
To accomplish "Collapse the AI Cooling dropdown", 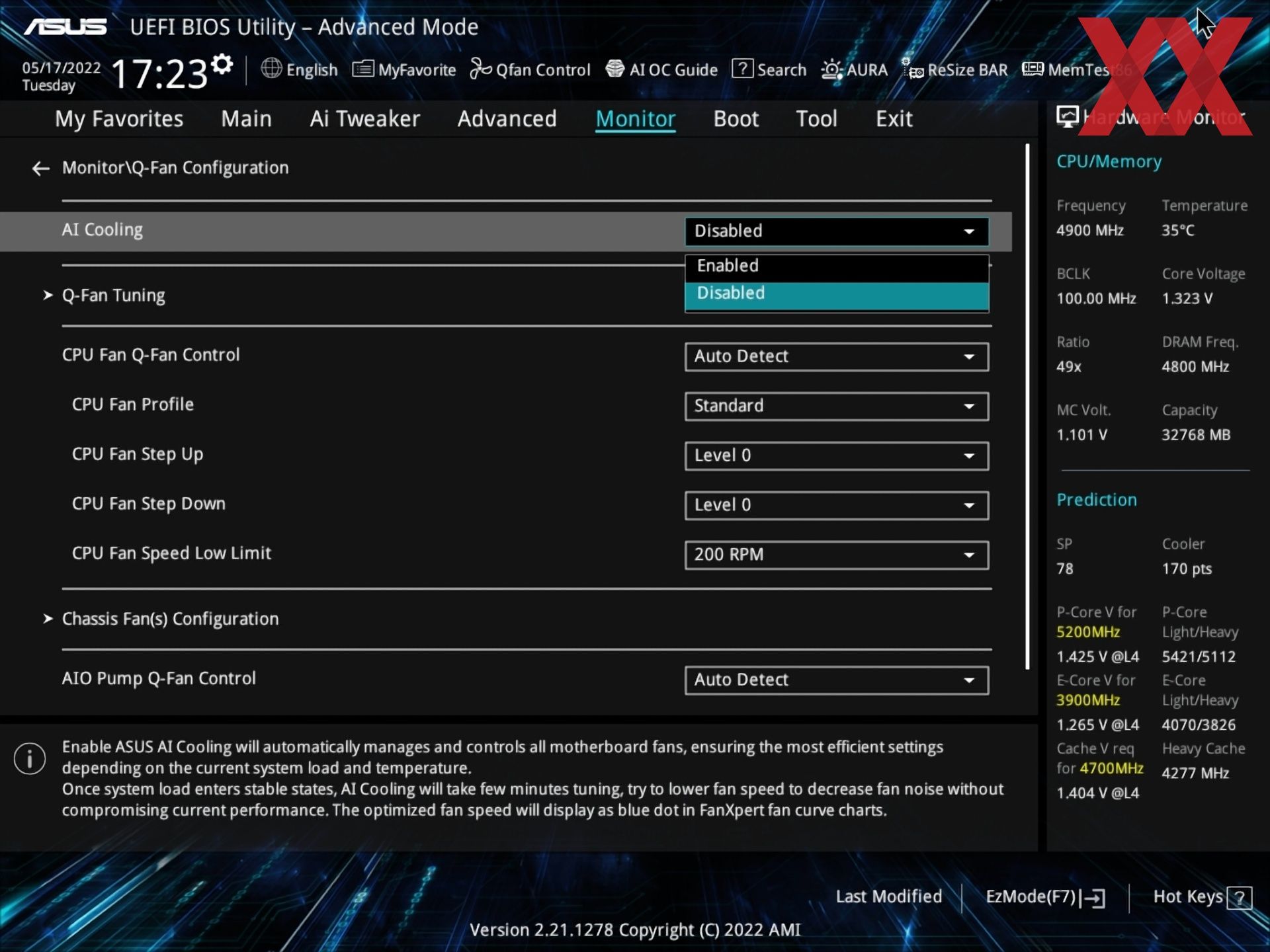I will pyautogui.click(x=837, y=231).
